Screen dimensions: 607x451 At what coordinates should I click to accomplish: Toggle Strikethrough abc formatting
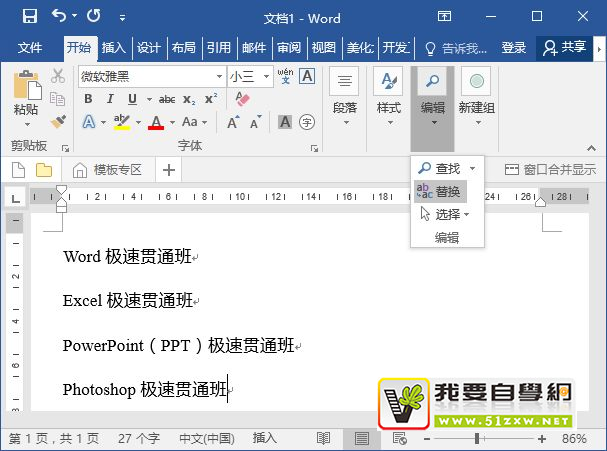(x=167, y=99)
